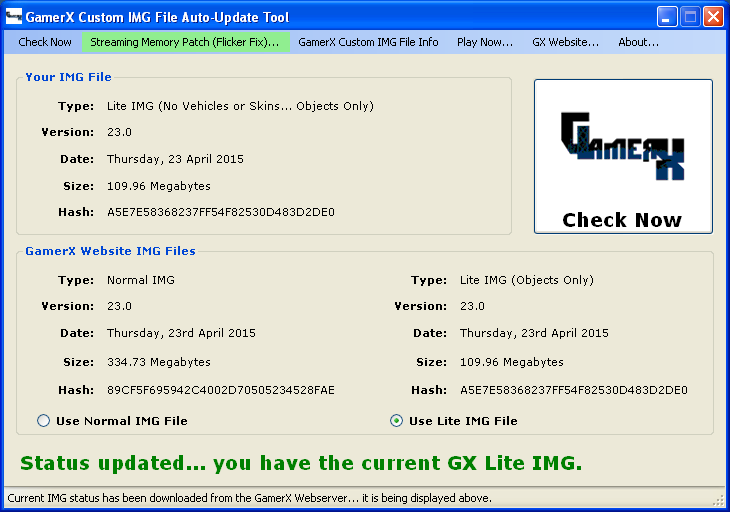Close the Auto-Update Tool window
This screenshot has width=730, height=512.
coord(713,17)
